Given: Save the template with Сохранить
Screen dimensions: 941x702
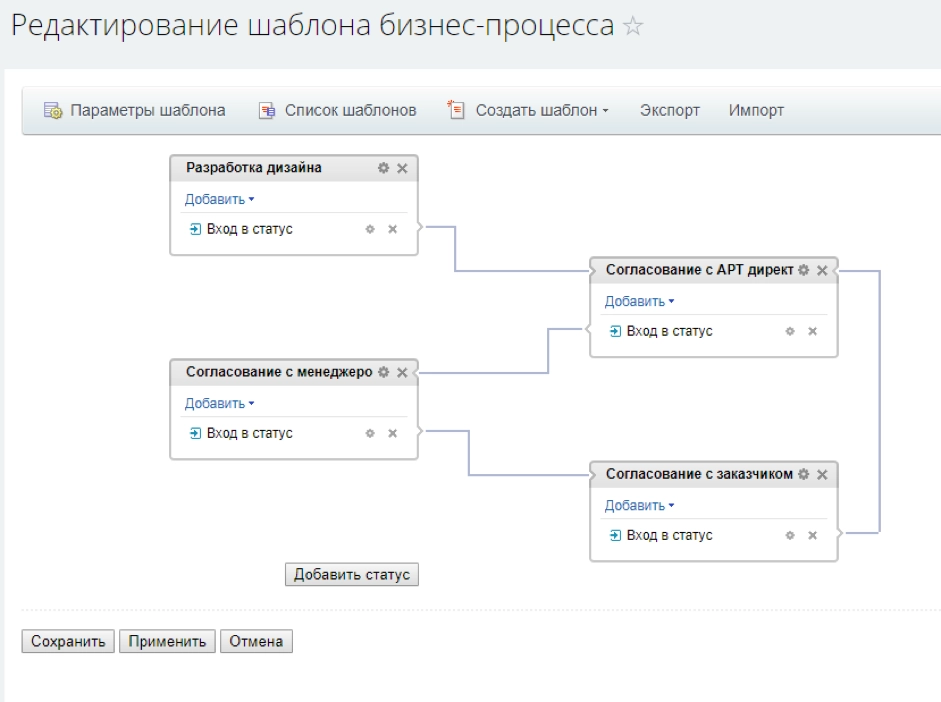Looking at the screenshot, I should click(66, 641).
